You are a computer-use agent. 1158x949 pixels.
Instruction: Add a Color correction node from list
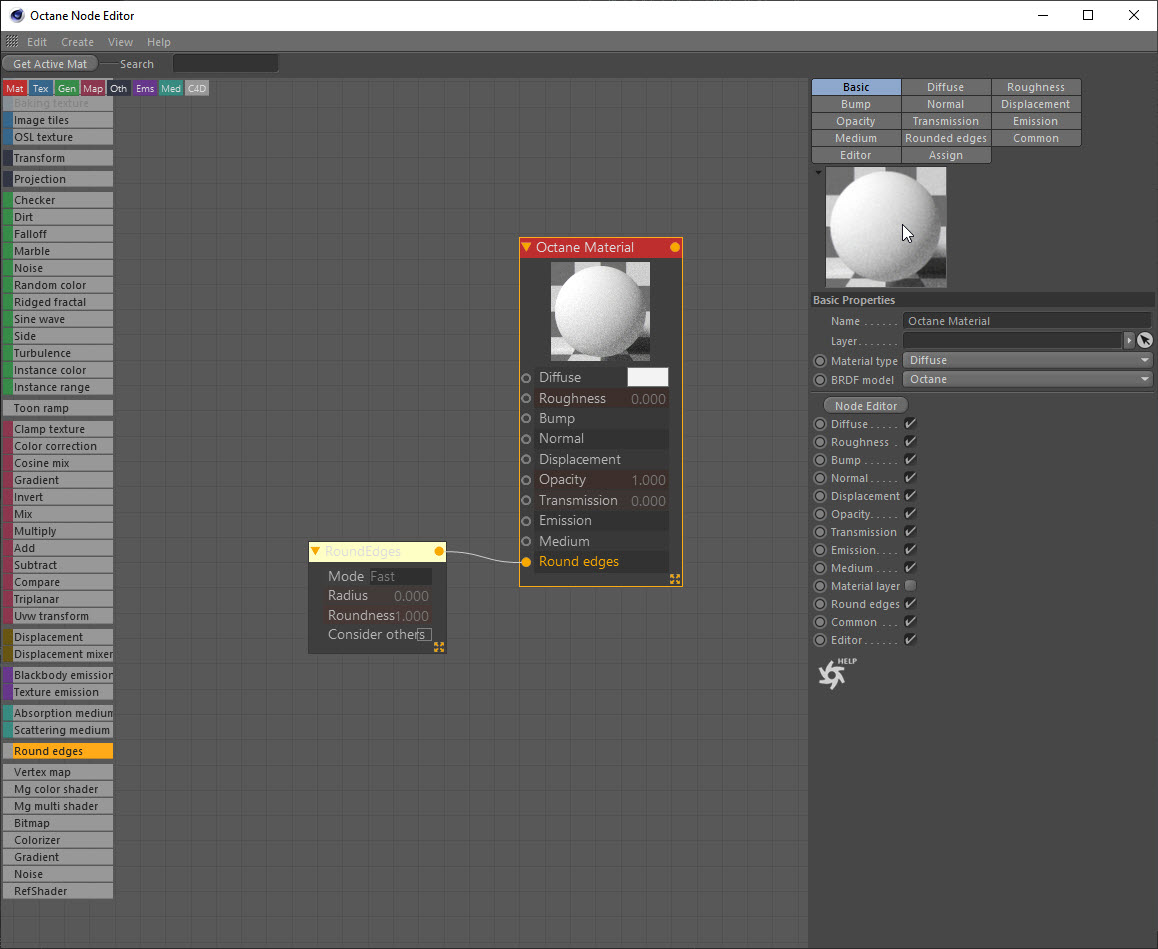click(58, 446)
